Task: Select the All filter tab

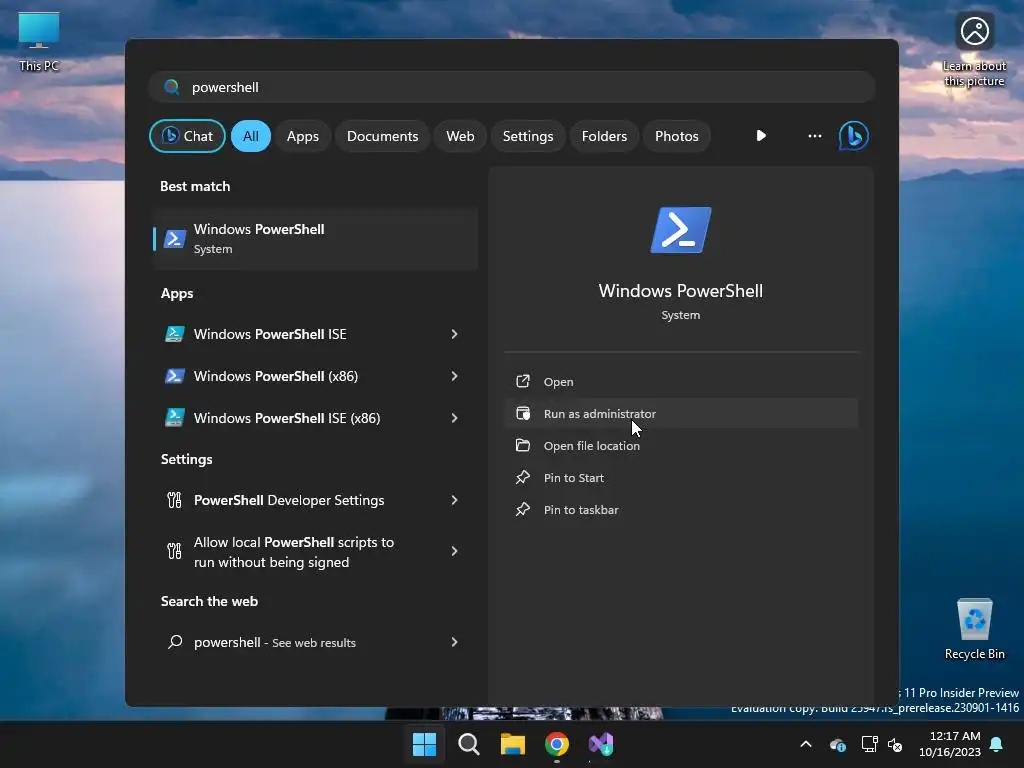Action: click(x=251, y=136)
